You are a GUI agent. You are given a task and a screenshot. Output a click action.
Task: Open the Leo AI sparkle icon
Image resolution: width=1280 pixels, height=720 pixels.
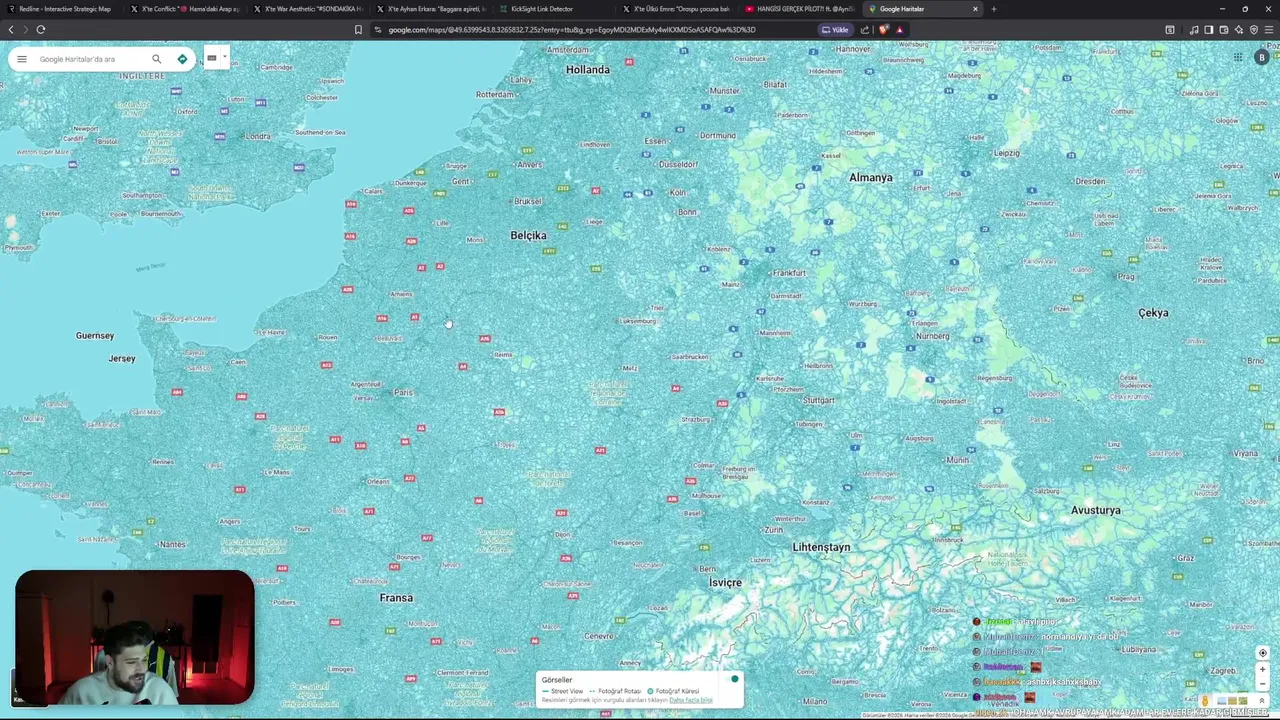pos(1239,29)
